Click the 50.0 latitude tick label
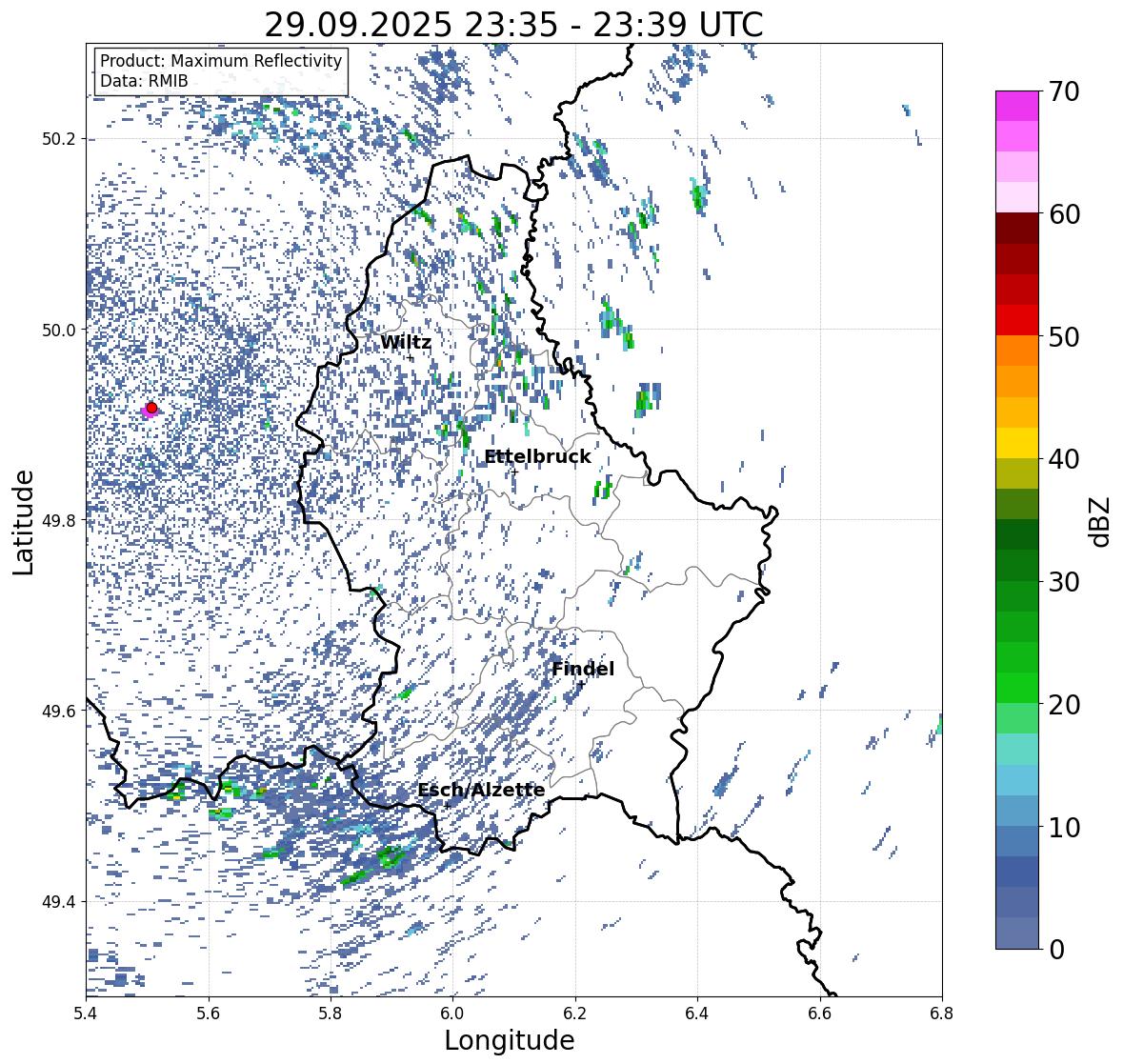 click(60, 331)
